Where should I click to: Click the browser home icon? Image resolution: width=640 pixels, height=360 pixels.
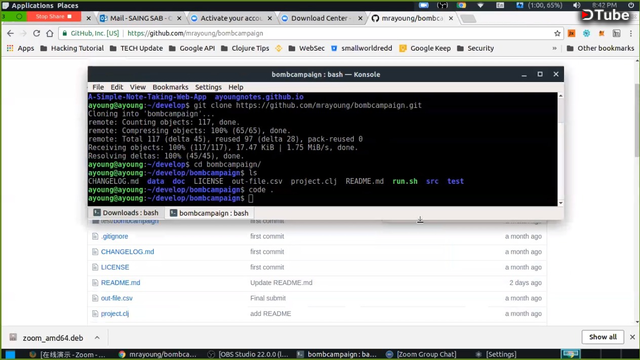pos(50,33)
